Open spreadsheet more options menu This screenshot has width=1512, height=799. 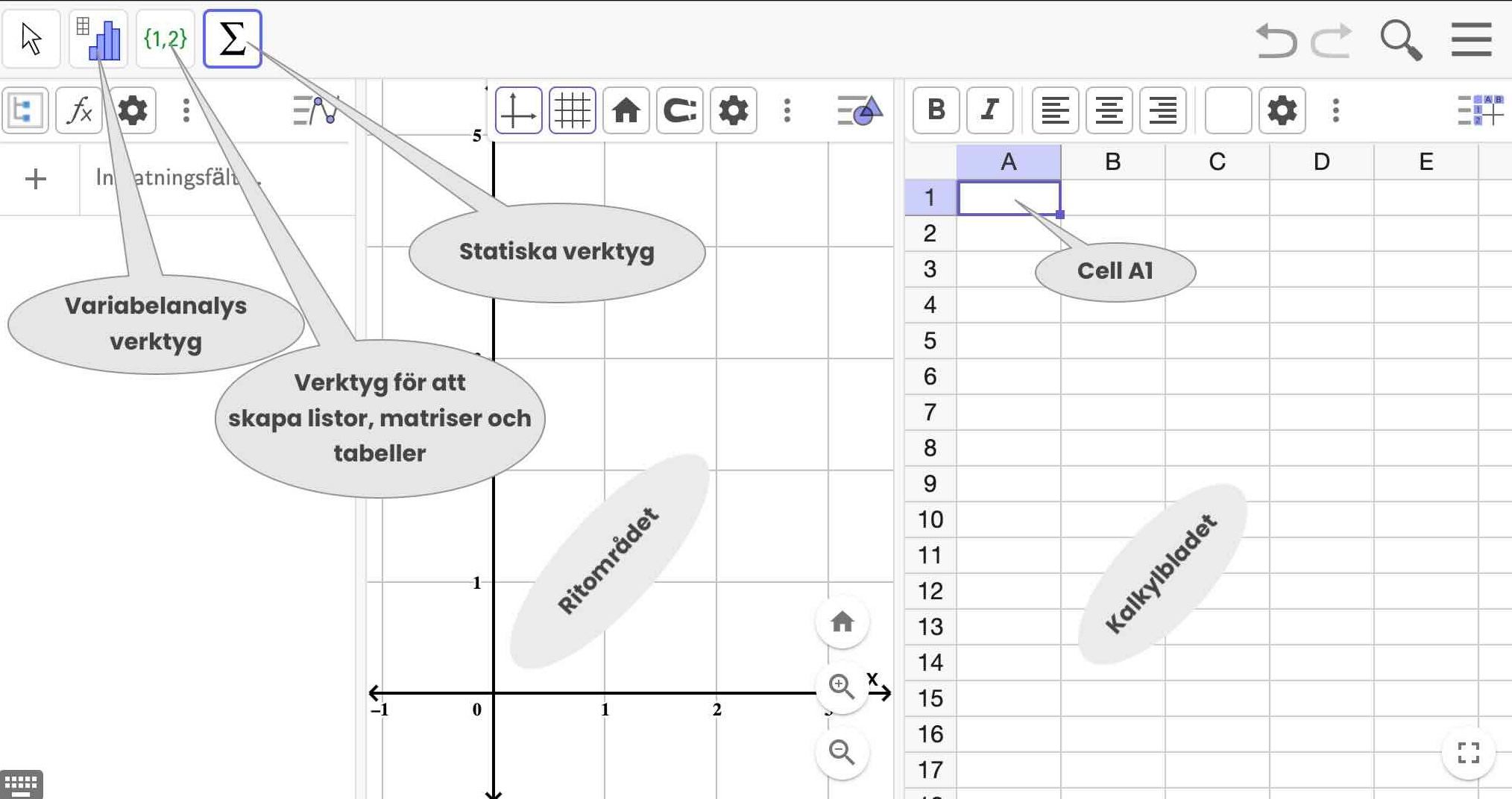click(1336, 111)
